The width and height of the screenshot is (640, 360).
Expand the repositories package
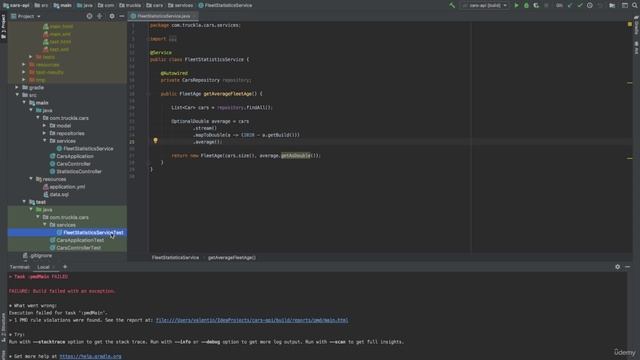[44, 133]
